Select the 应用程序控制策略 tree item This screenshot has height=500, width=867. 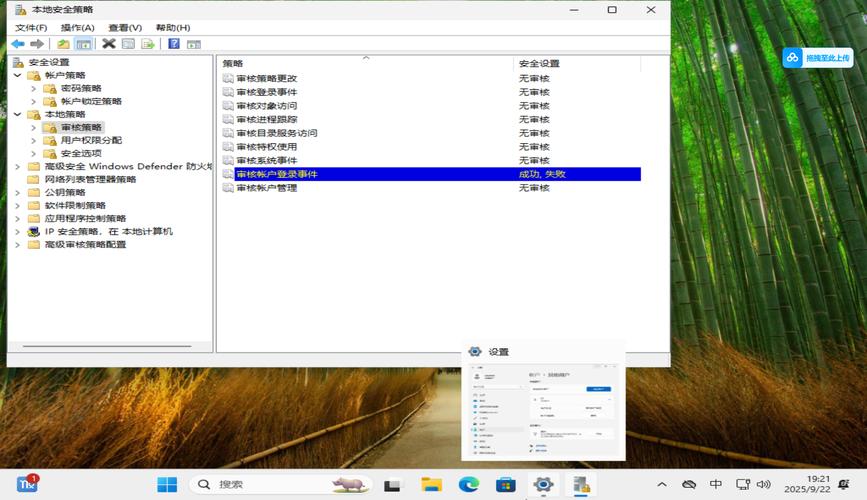85,218
